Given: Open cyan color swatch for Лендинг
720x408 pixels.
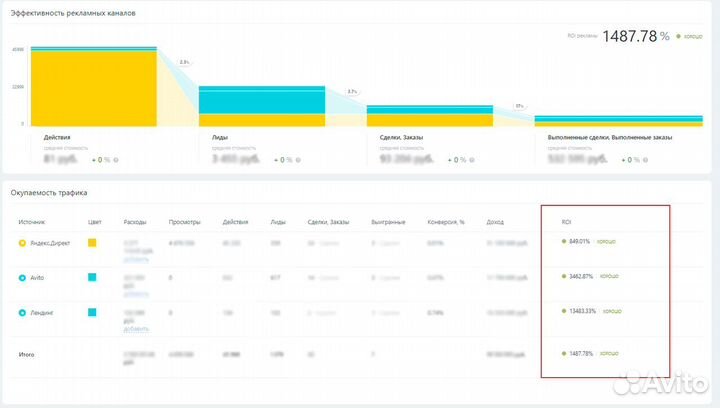Looking at the screenshot, I should tap(92, 313).
